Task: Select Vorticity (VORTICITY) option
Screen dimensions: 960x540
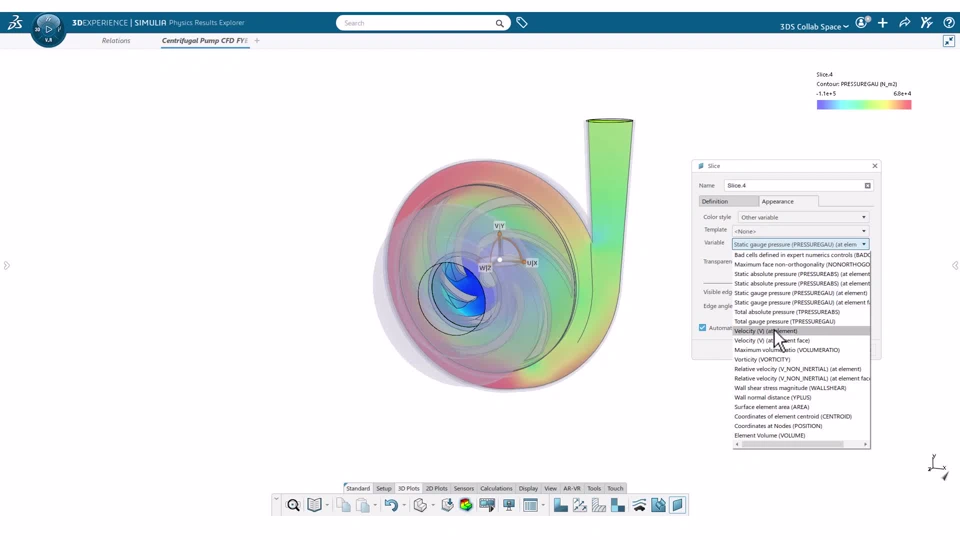Action: pos(801,359)
